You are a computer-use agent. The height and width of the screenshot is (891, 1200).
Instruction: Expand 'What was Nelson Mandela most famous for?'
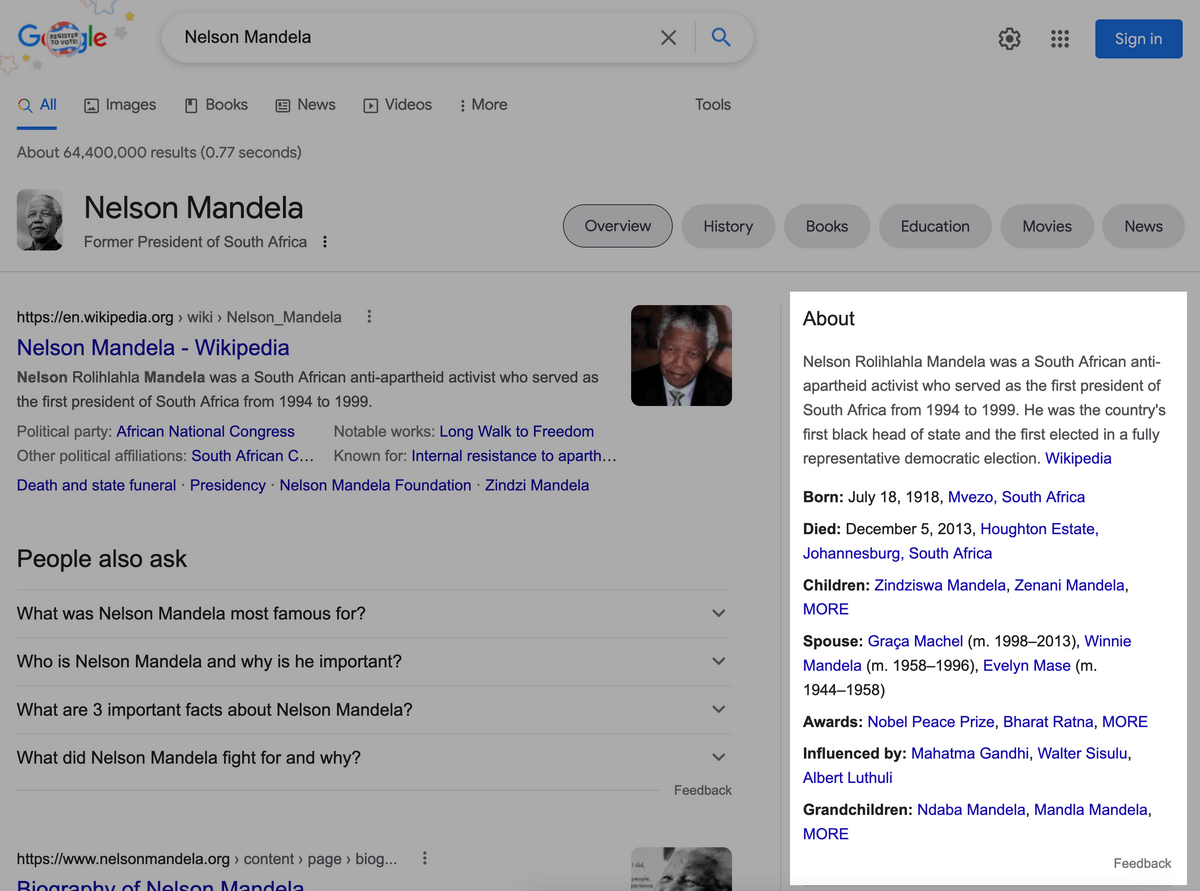point(374,614)
